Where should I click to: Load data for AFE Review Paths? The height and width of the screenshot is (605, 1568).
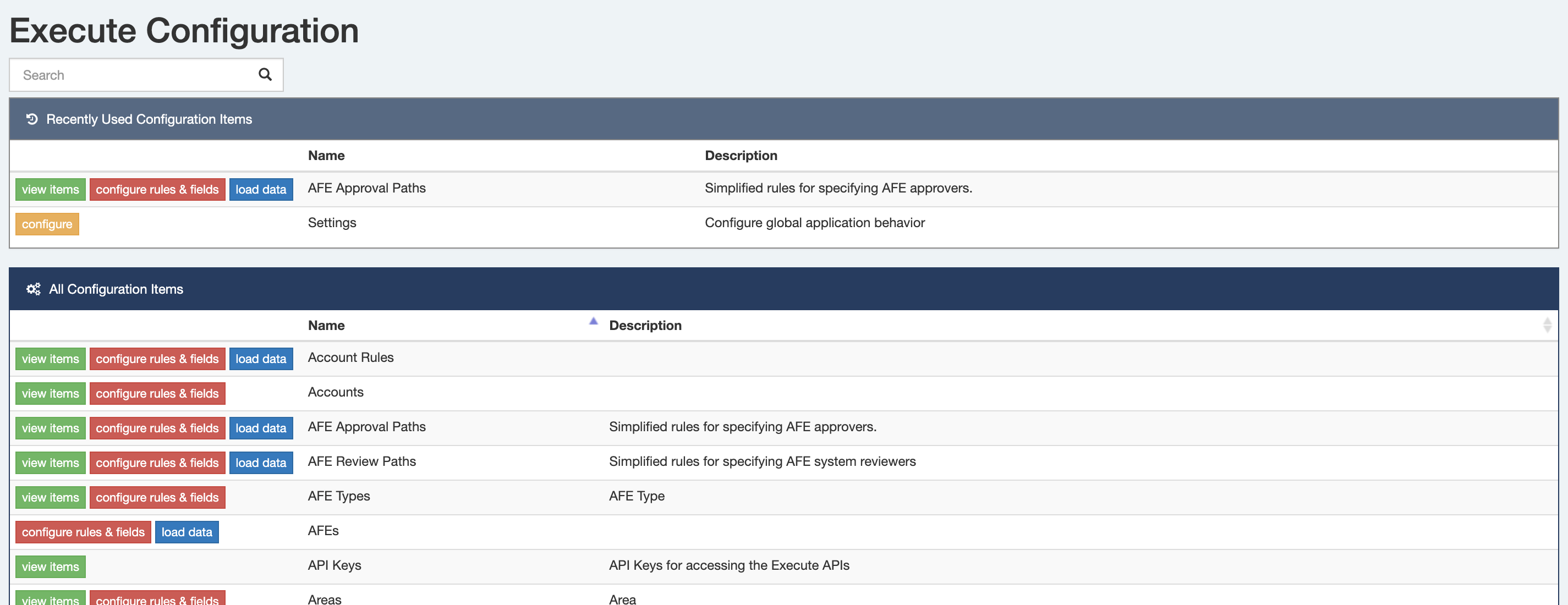click(x=261, y=463)
